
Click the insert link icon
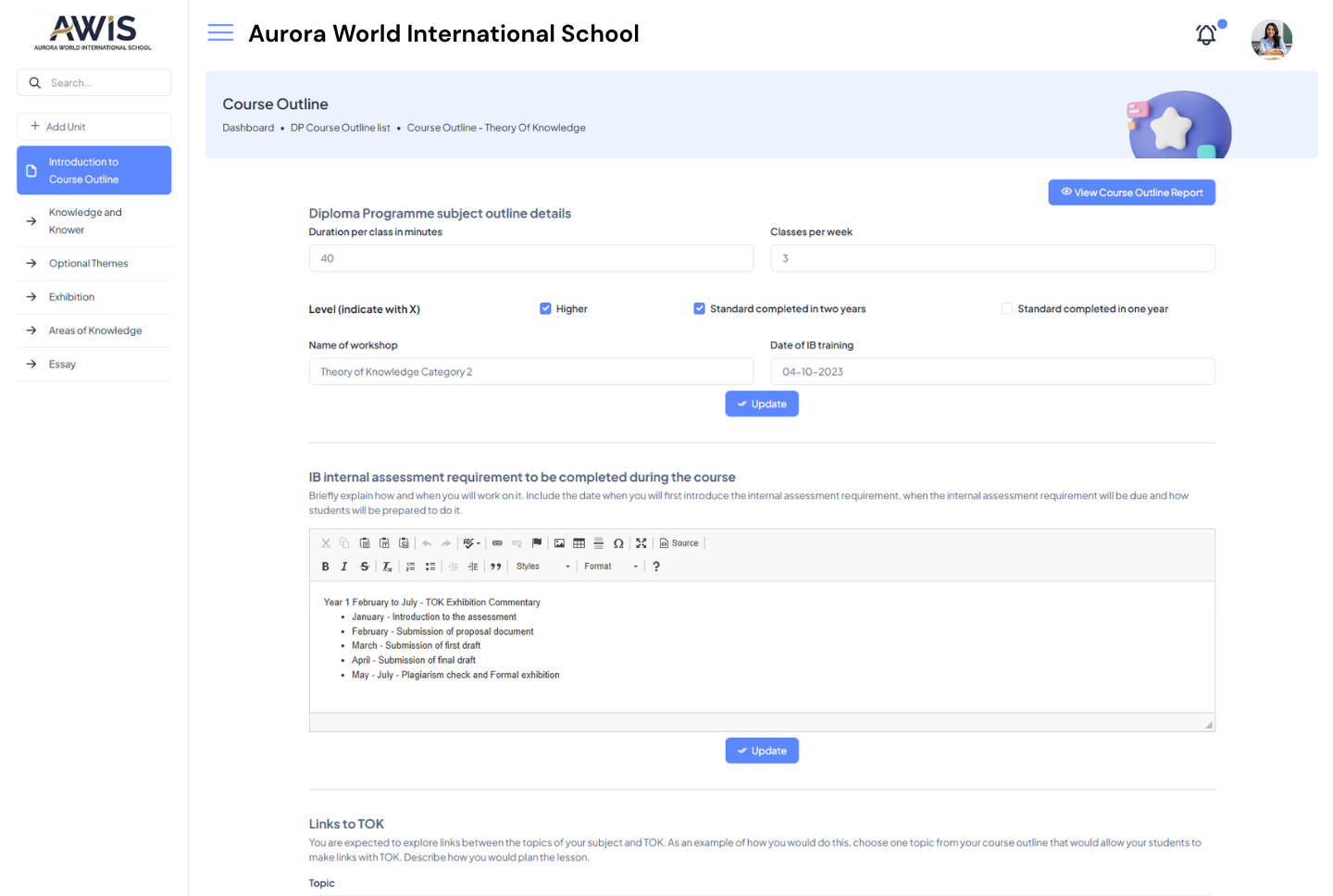[497, 543]
